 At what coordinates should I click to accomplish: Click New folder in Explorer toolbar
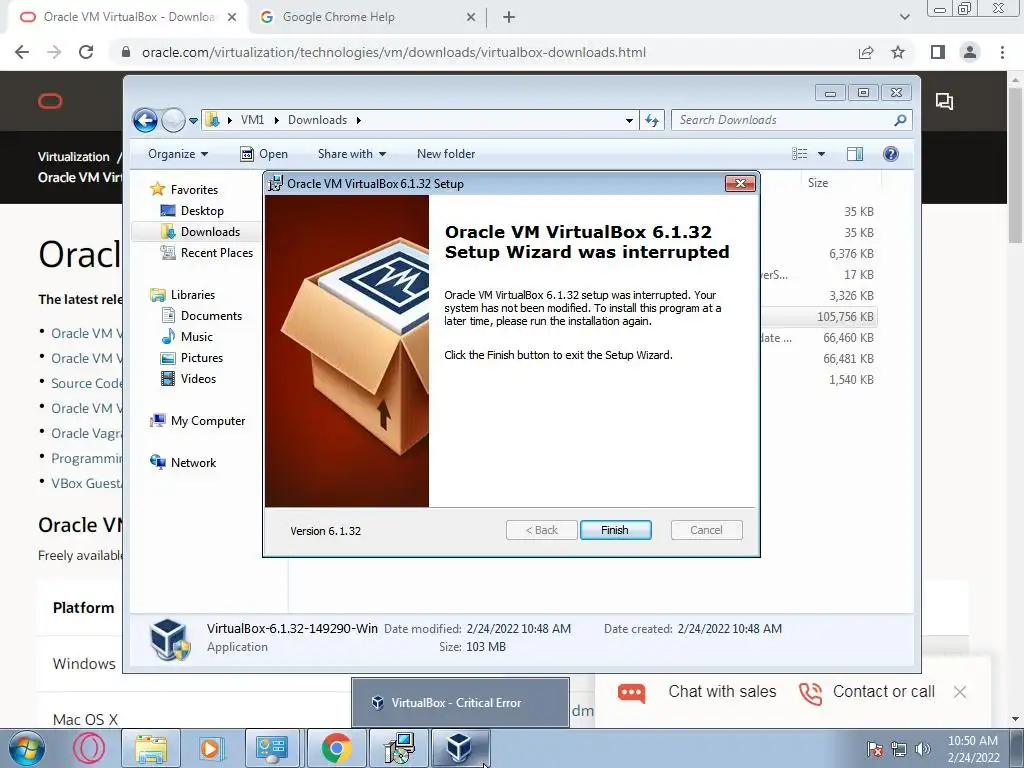(446, 154)
